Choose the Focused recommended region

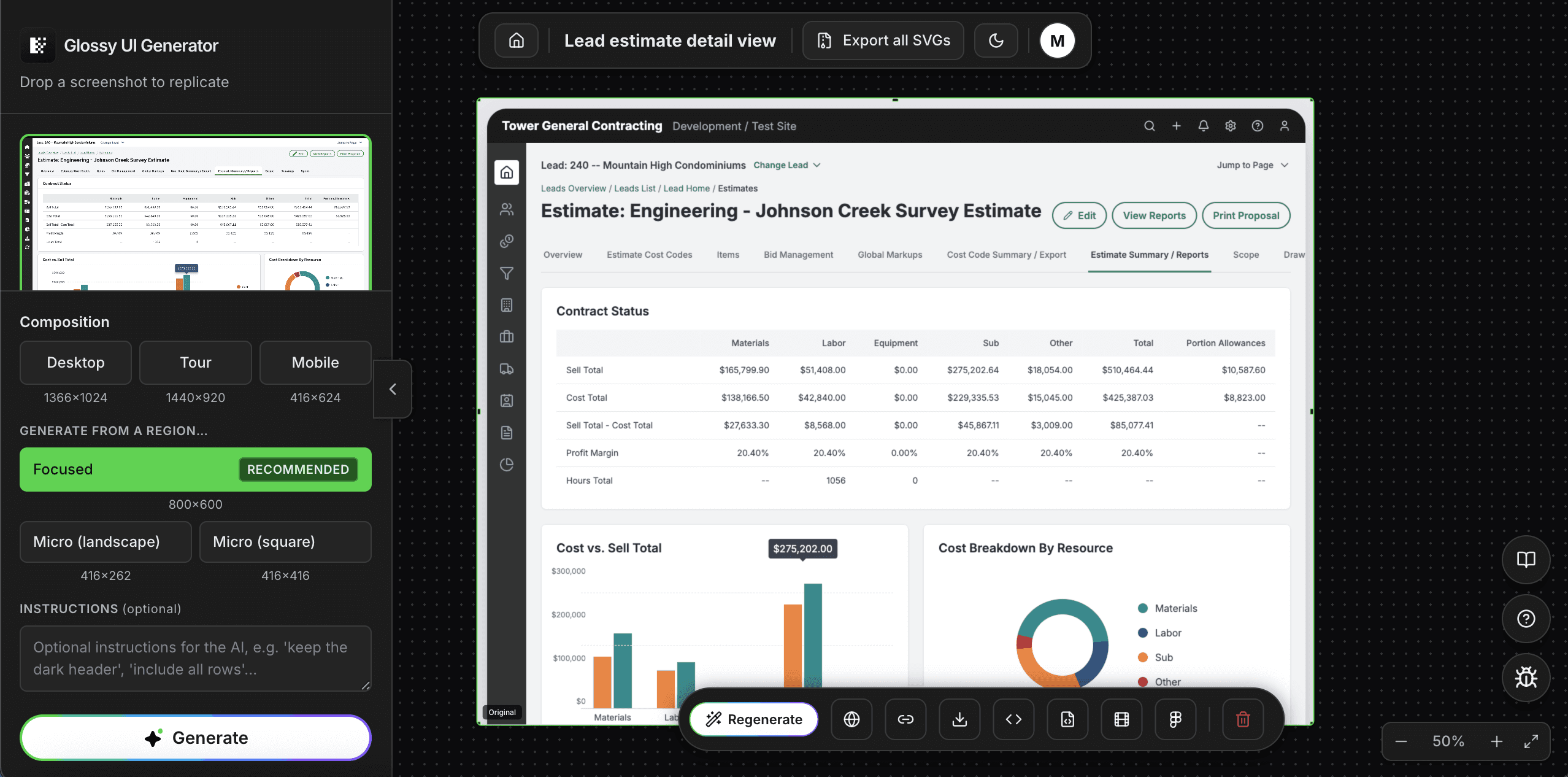[x=196, y=470]
